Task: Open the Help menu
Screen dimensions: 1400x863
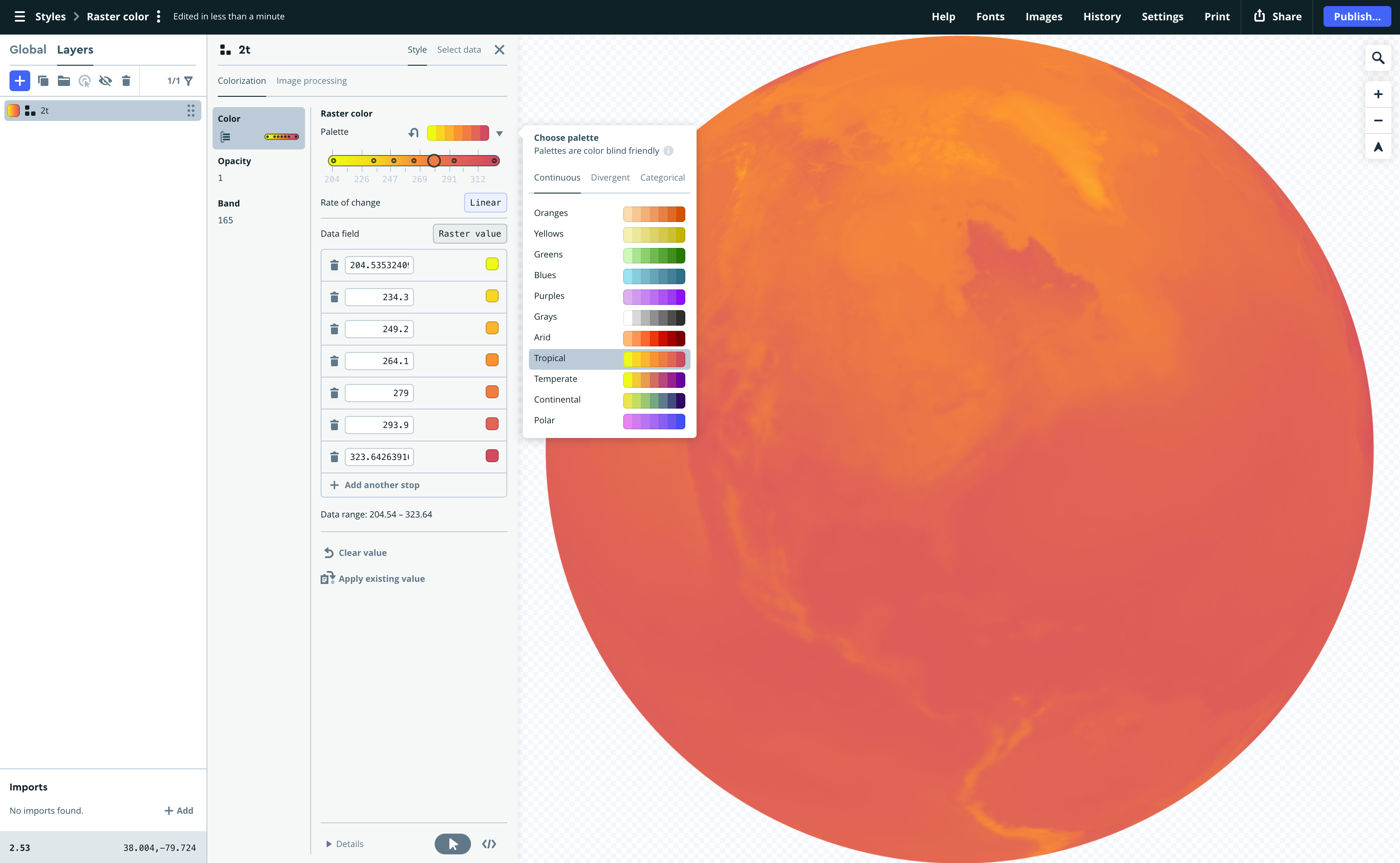Action: [943, 16]
